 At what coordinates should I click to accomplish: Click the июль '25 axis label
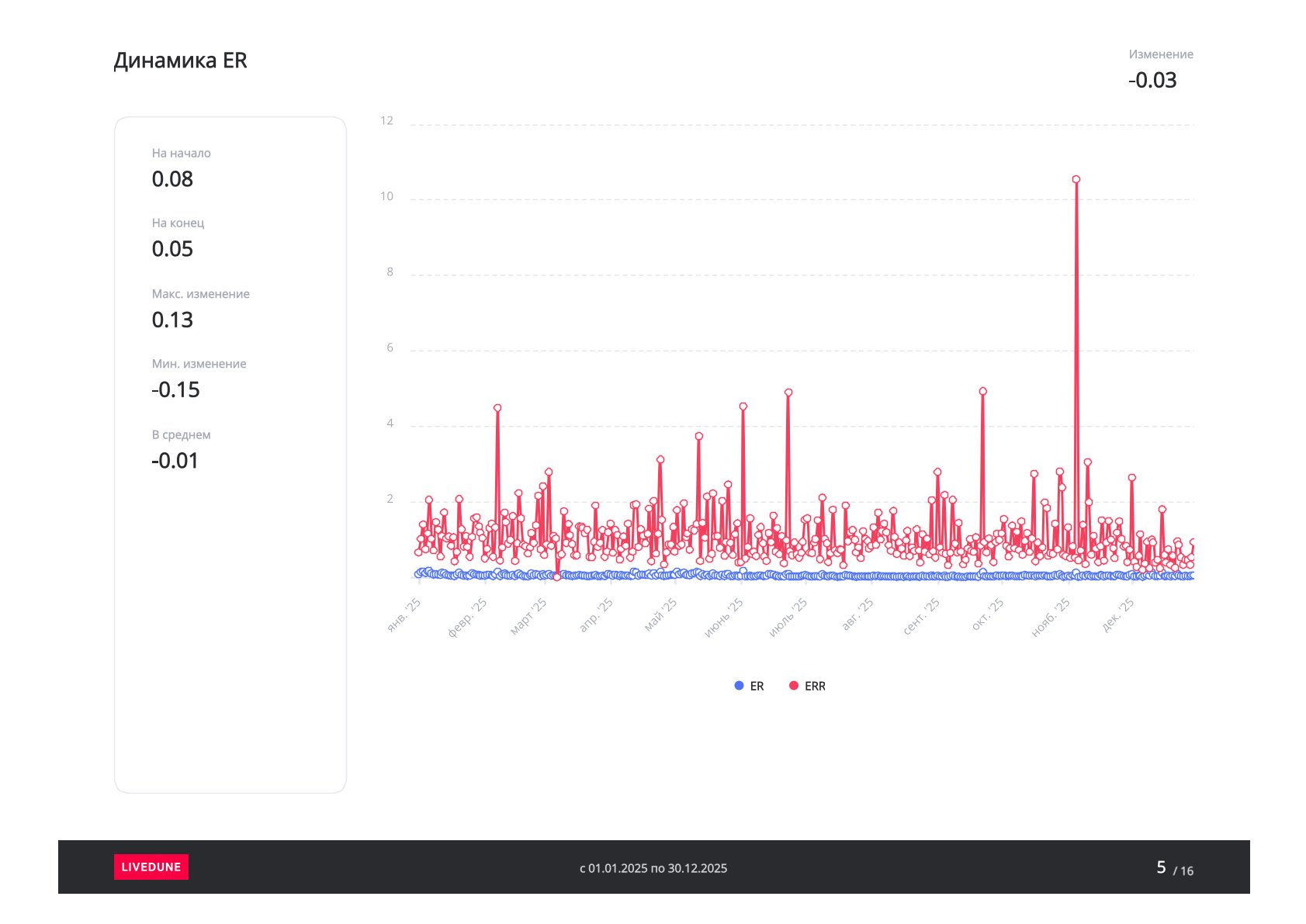788,618
